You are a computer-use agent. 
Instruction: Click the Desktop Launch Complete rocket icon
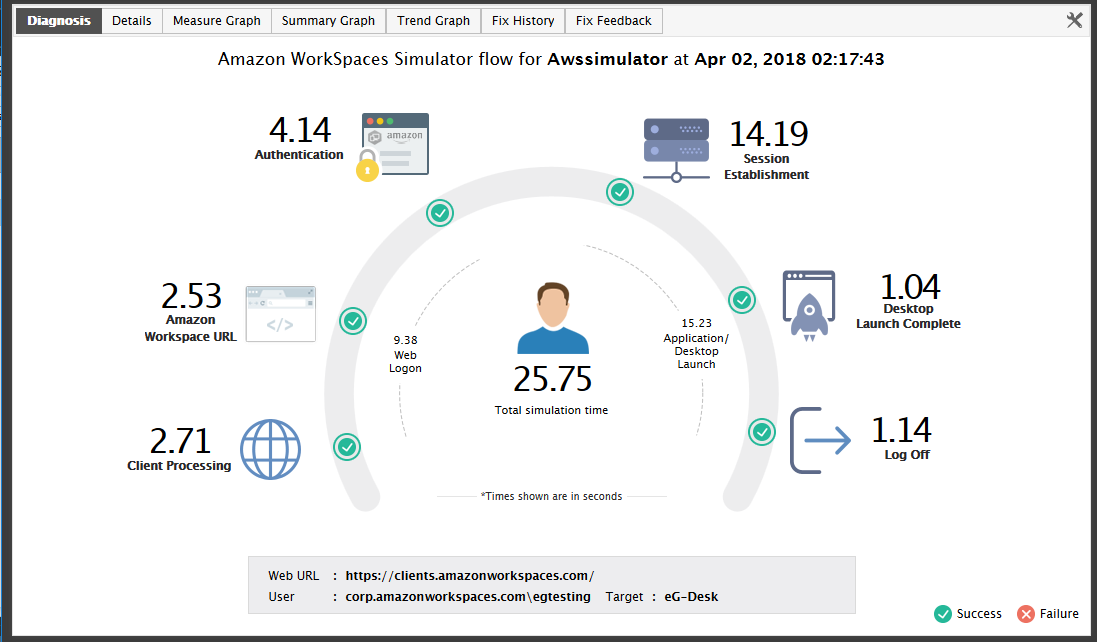(809, 306)
